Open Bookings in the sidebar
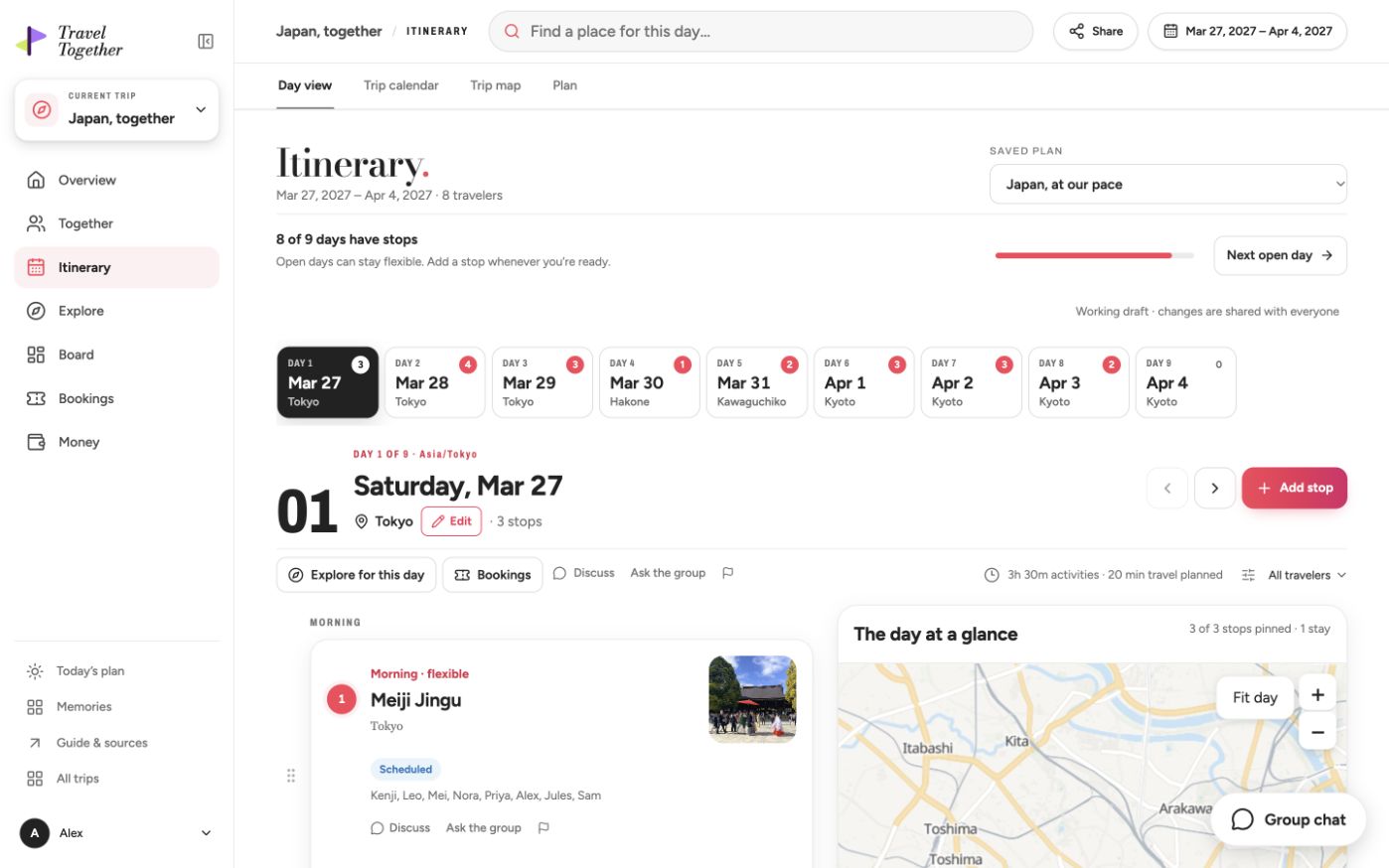The width and height of the screenshot is (1389, 868). tap(117, 398)
